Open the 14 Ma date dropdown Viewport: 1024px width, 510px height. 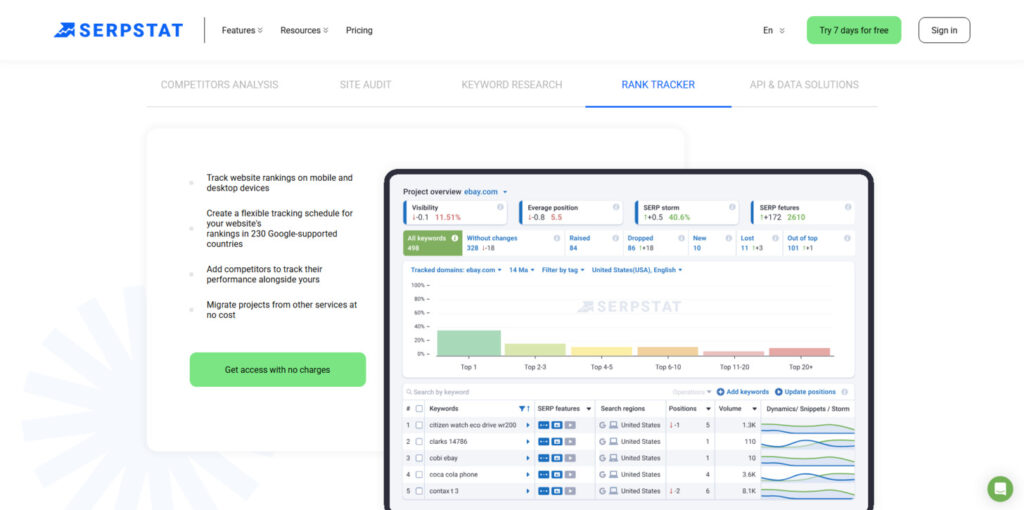click(522, 270)
